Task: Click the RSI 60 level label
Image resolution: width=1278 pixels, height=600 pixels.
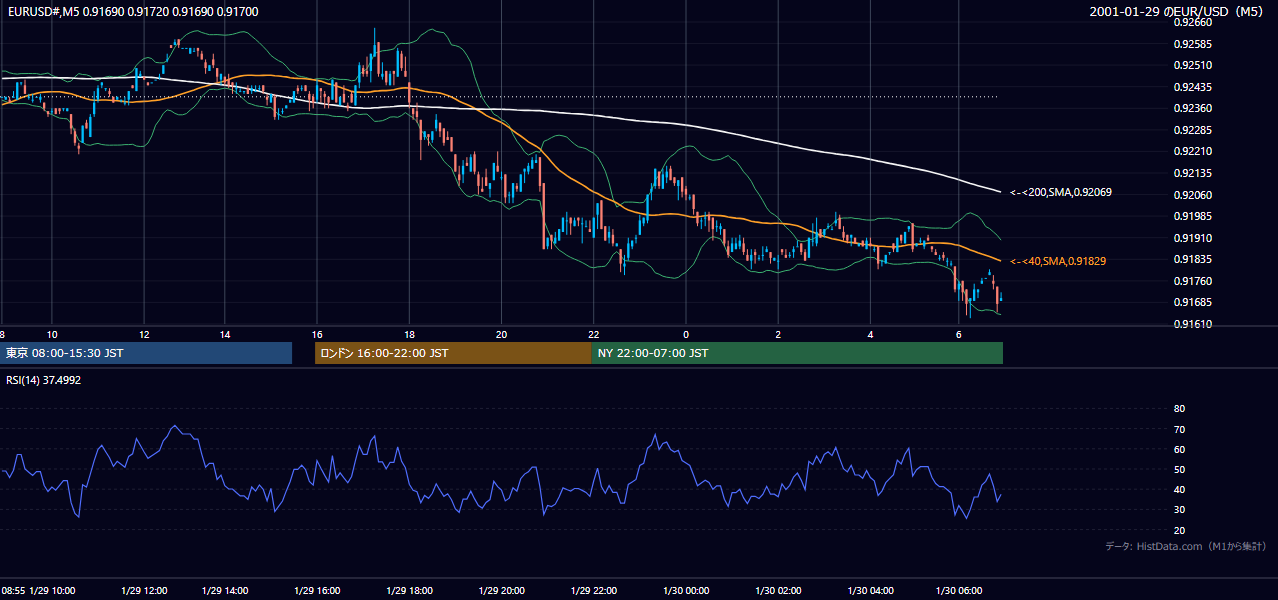Action: (1179, 449)
